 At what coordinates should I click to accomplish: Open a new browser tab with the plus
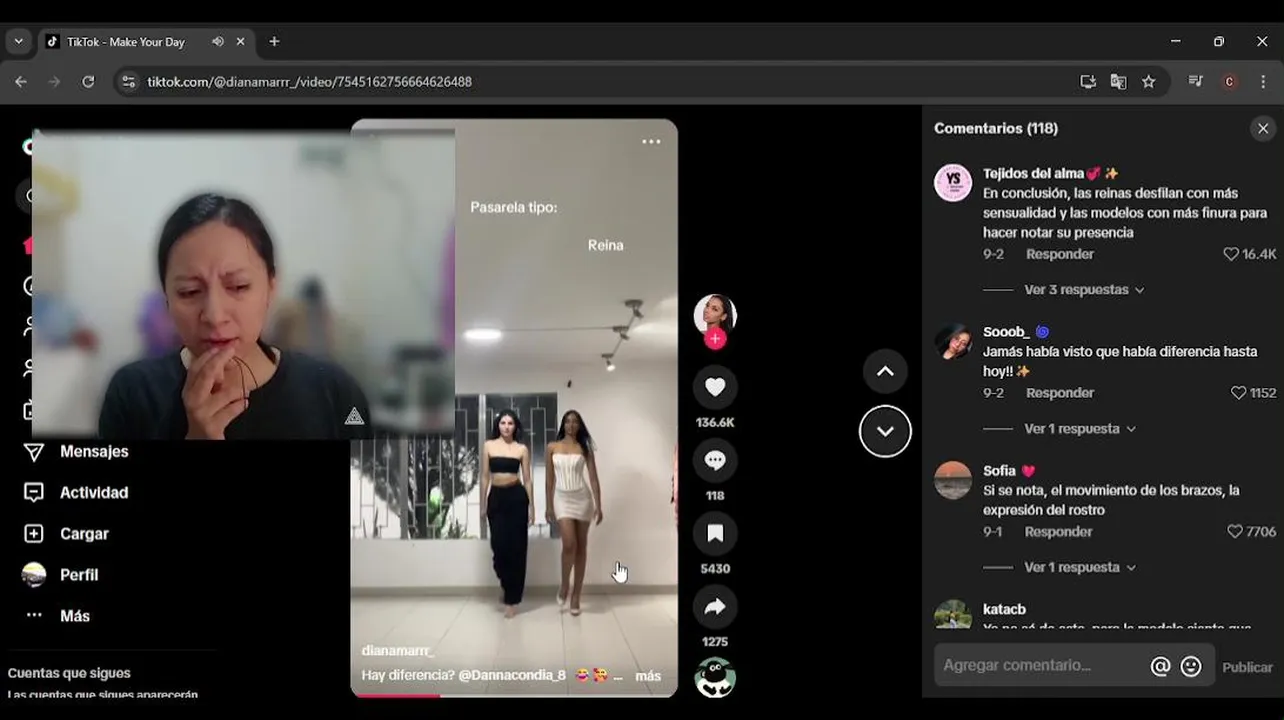274,42
